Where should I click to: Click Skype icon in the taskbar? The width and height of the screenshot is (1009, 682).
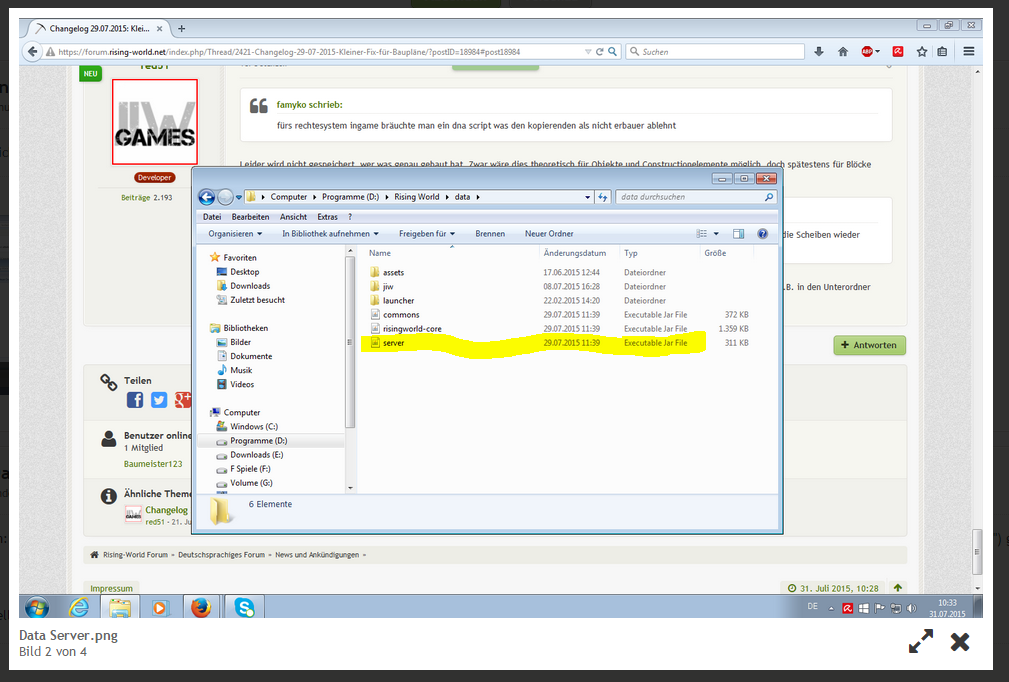click(x=244, y=607)
